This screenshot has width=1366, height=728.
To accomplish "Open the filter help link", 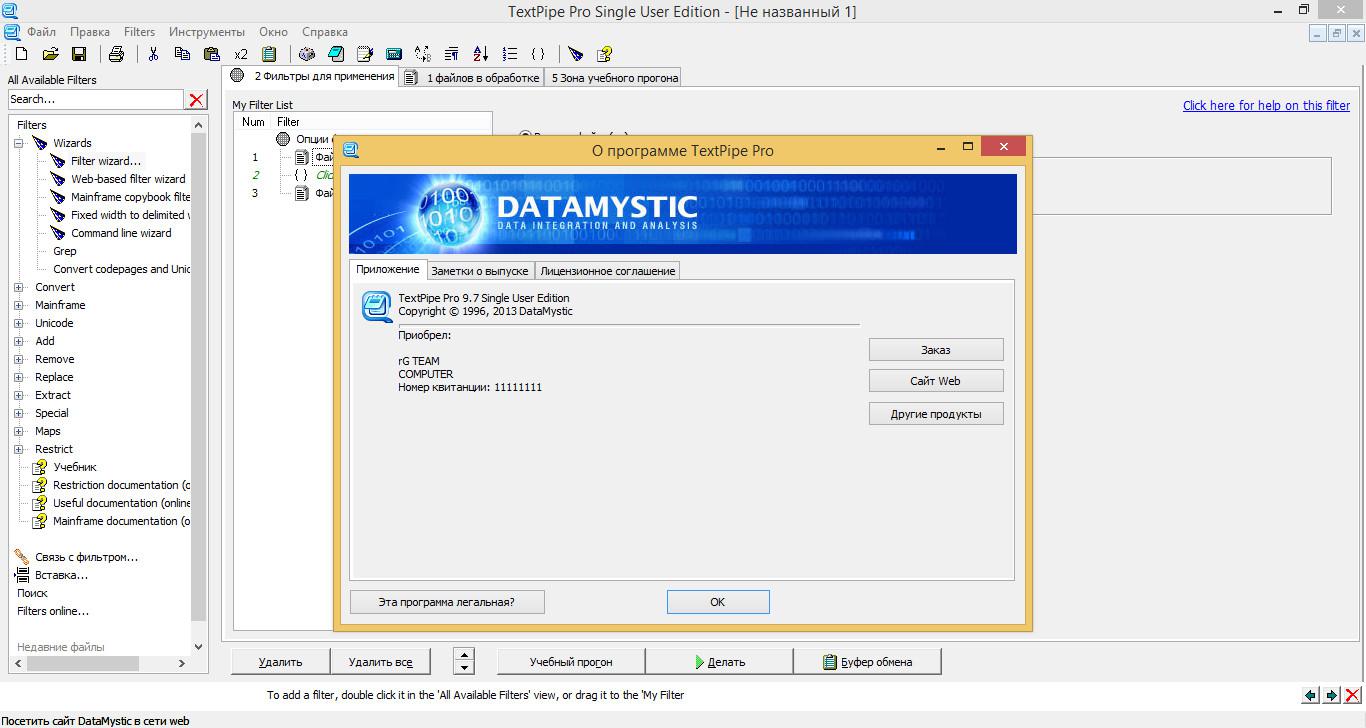I will [1266, 105].
